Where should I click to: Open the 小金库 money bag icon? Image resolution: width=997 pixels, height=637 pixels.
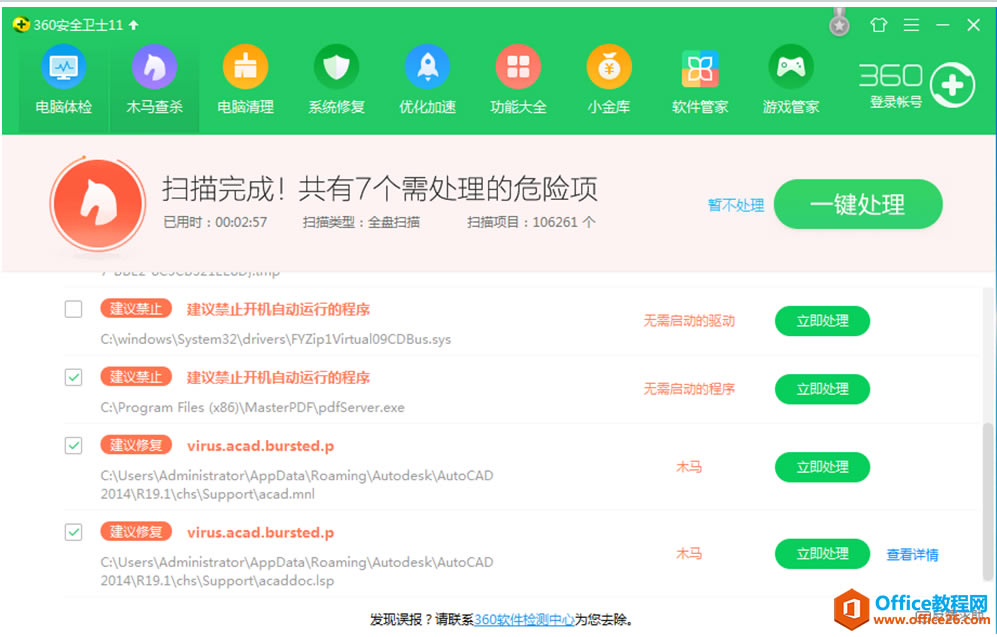click(x=609, y=67)
